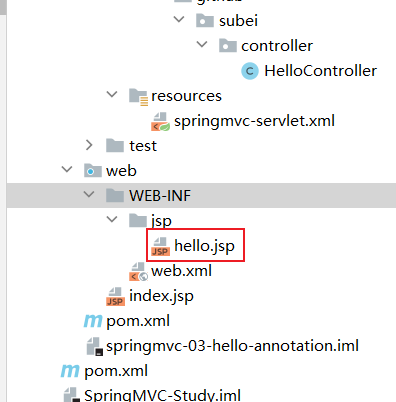Viewport: 396px width, 402px height.
Task: Click the web.xml file icon
Action: pos(138,272)
